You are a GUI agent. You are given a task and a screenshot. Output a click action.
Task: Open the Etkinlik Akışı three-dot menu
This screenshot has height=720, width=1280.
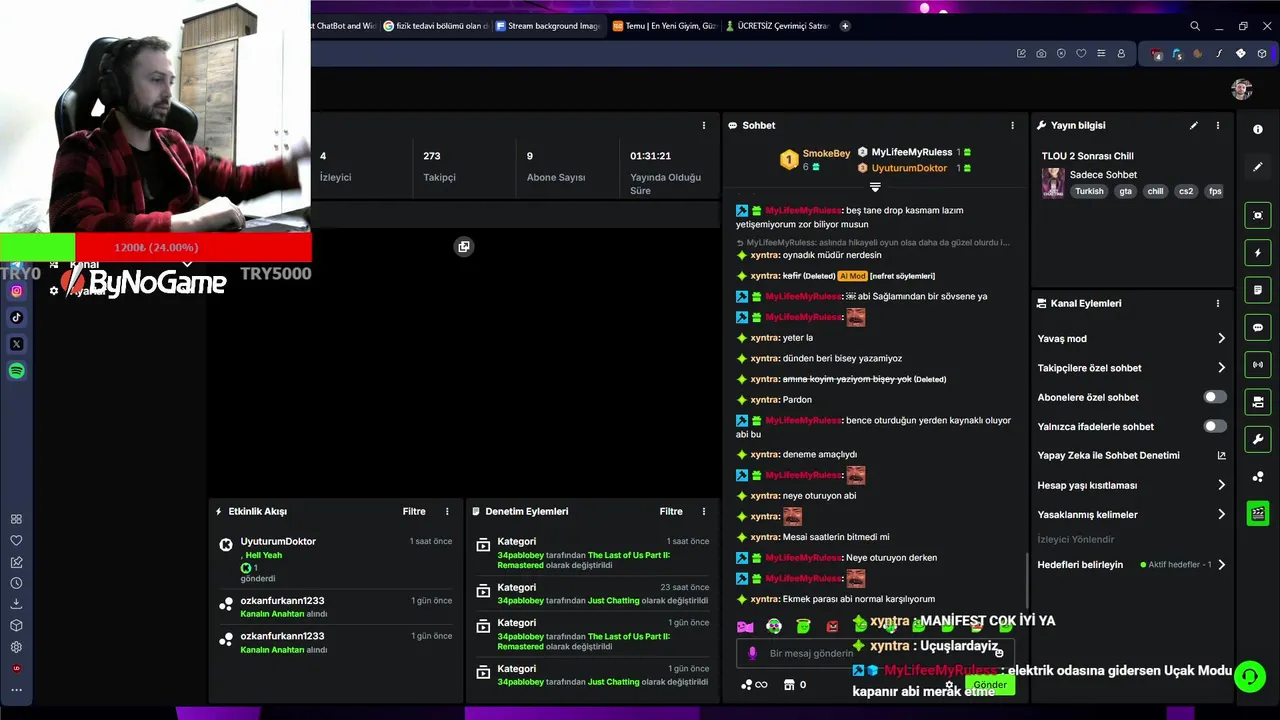(x=447, y=512)
